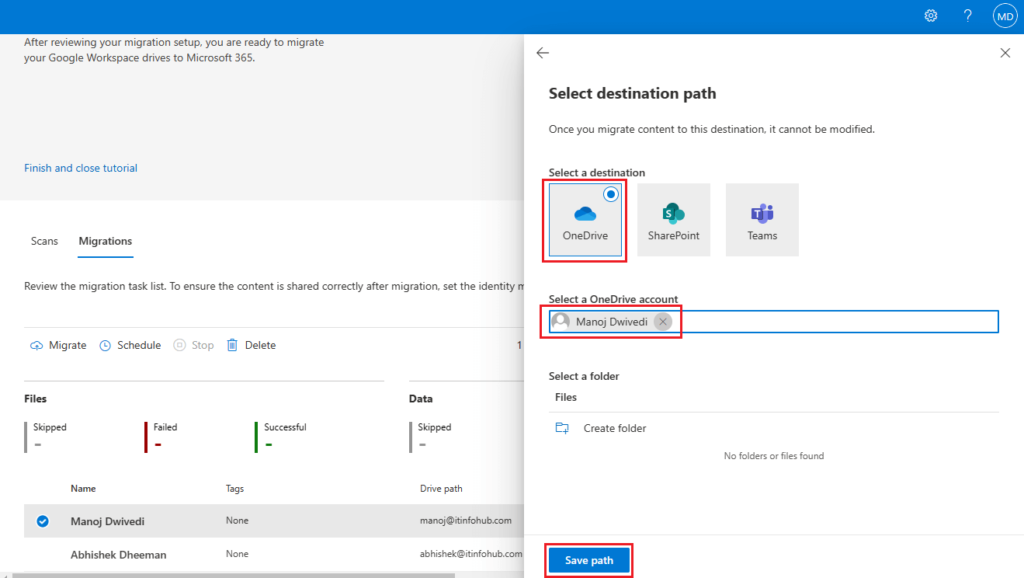Viewport: 1024px width, 578px height.
Task: Open the help question mark icon
Action: (x=967, y=15)
